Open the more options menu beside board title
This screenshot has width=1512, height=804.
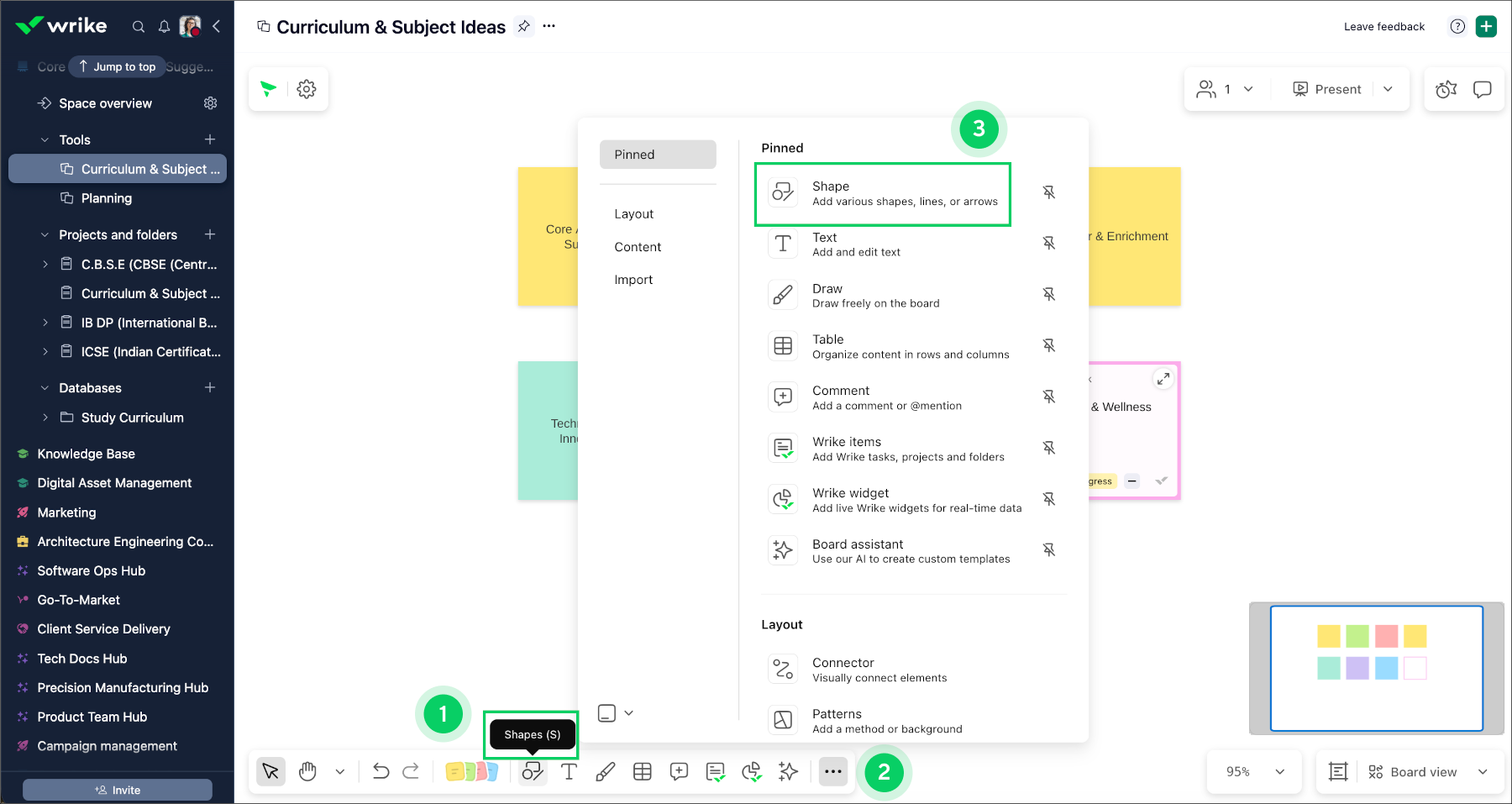coord(549,26)
